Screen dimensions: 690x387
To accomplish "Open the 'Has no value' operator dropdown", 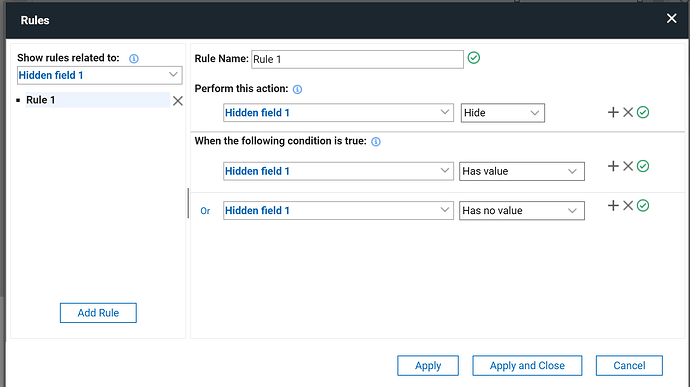I will click(522, 210).
